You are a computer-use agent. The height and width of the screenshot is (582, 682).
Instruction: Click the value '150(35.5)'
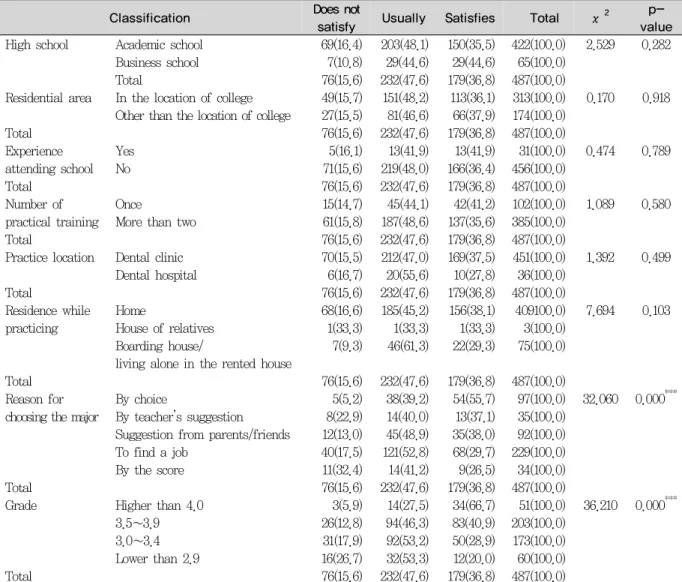pos(471,45)
